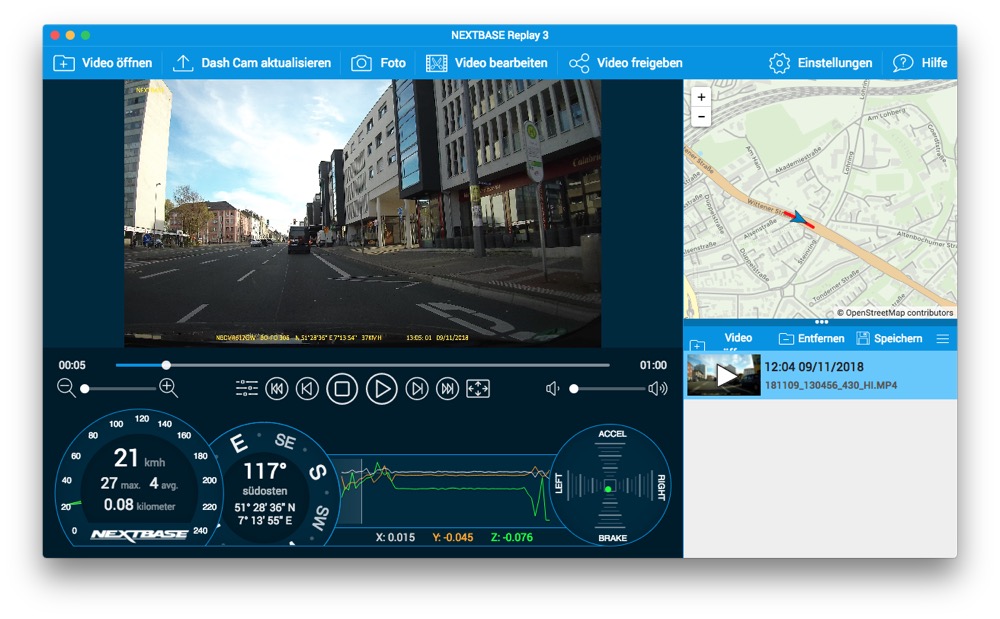This screenshot has height=619, width=1000.
Task: Open the playlist hamburger menu
Action: [943, 339]
